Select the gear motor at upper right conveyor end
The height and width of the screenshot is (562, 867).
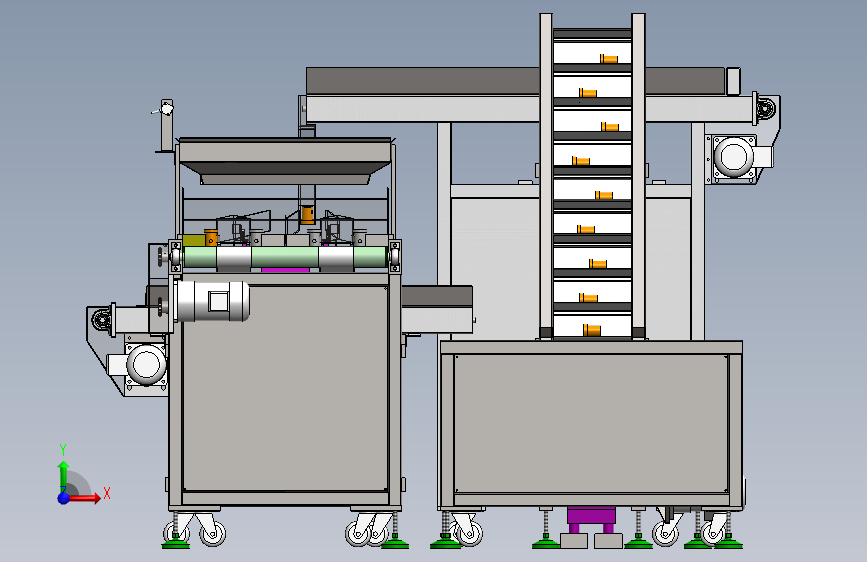735,157
